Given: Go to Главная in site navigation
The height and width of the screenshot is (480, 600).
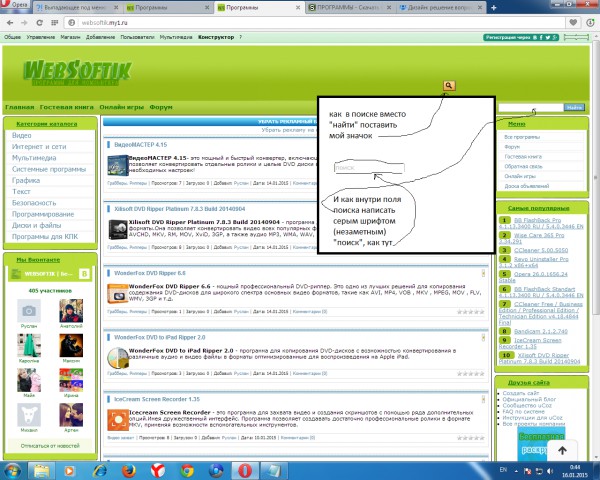Looking at the screenshot, I should click(x=20, y=107).
